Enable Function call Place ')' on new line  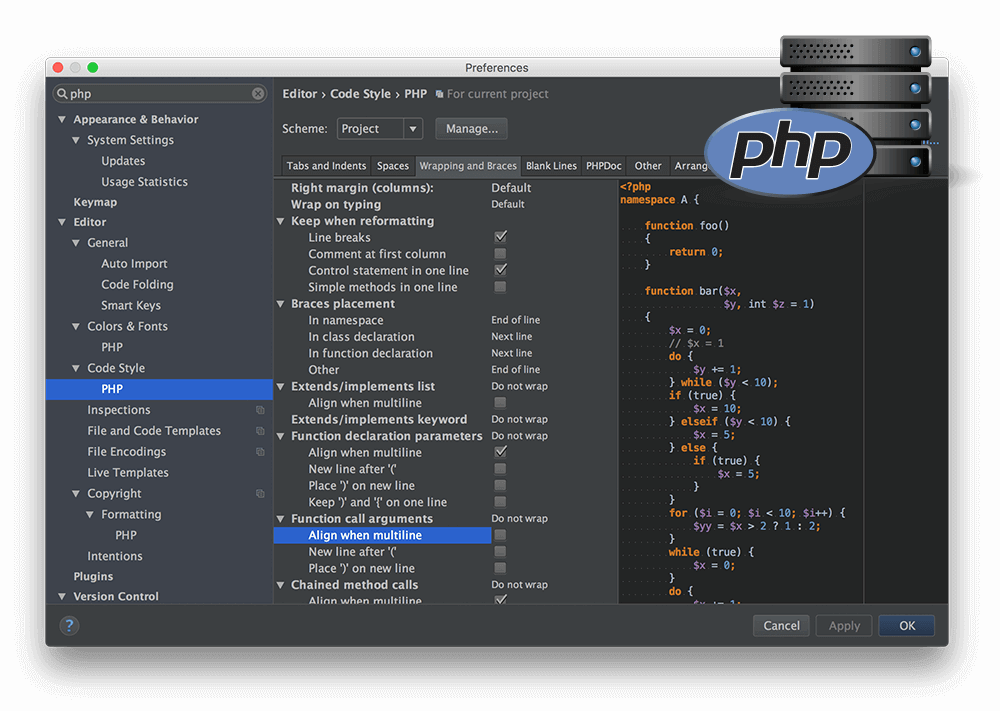tap(501, 568)
